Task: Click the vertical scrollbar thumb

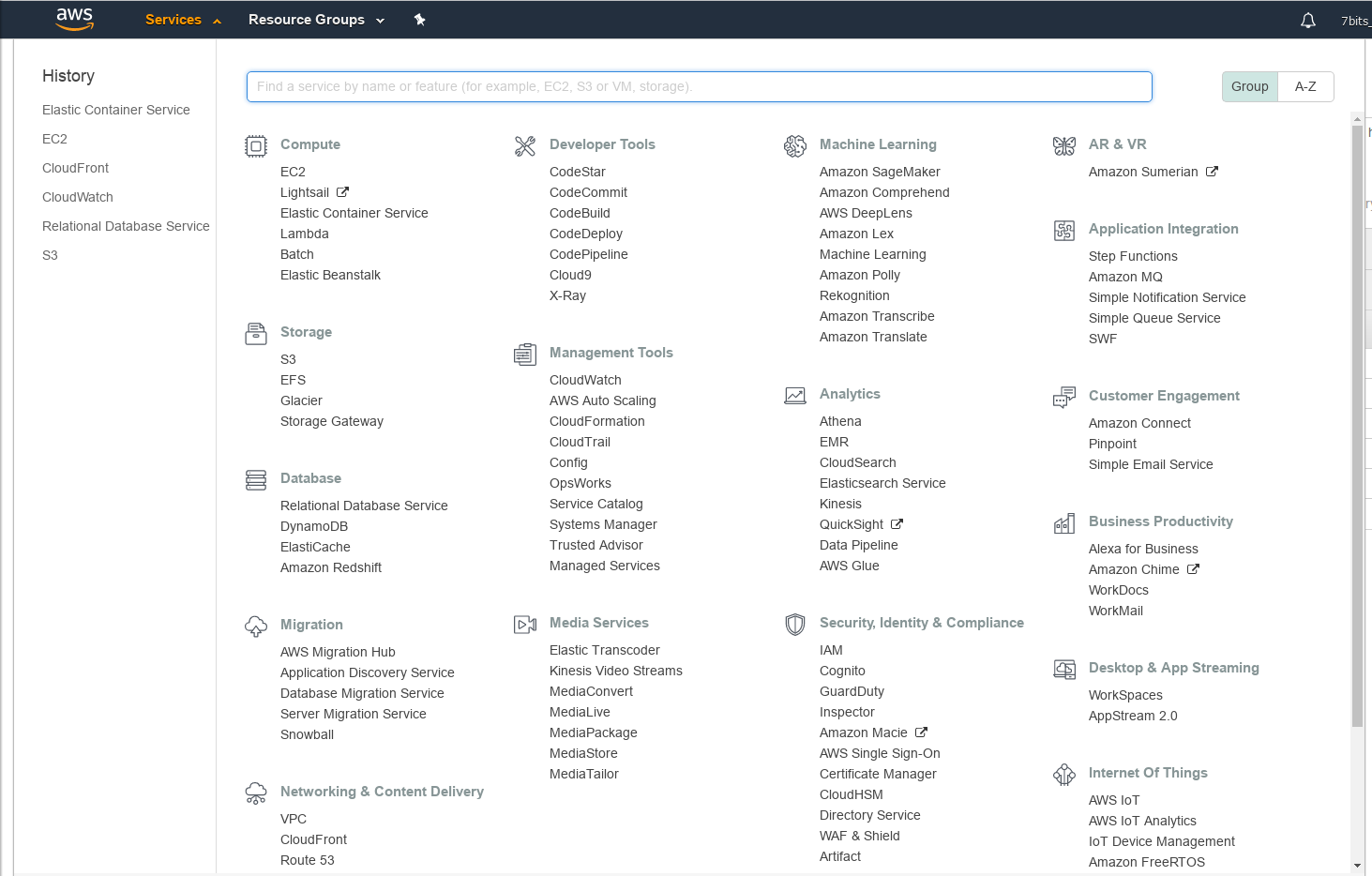Action: (x=1357, y=426)
